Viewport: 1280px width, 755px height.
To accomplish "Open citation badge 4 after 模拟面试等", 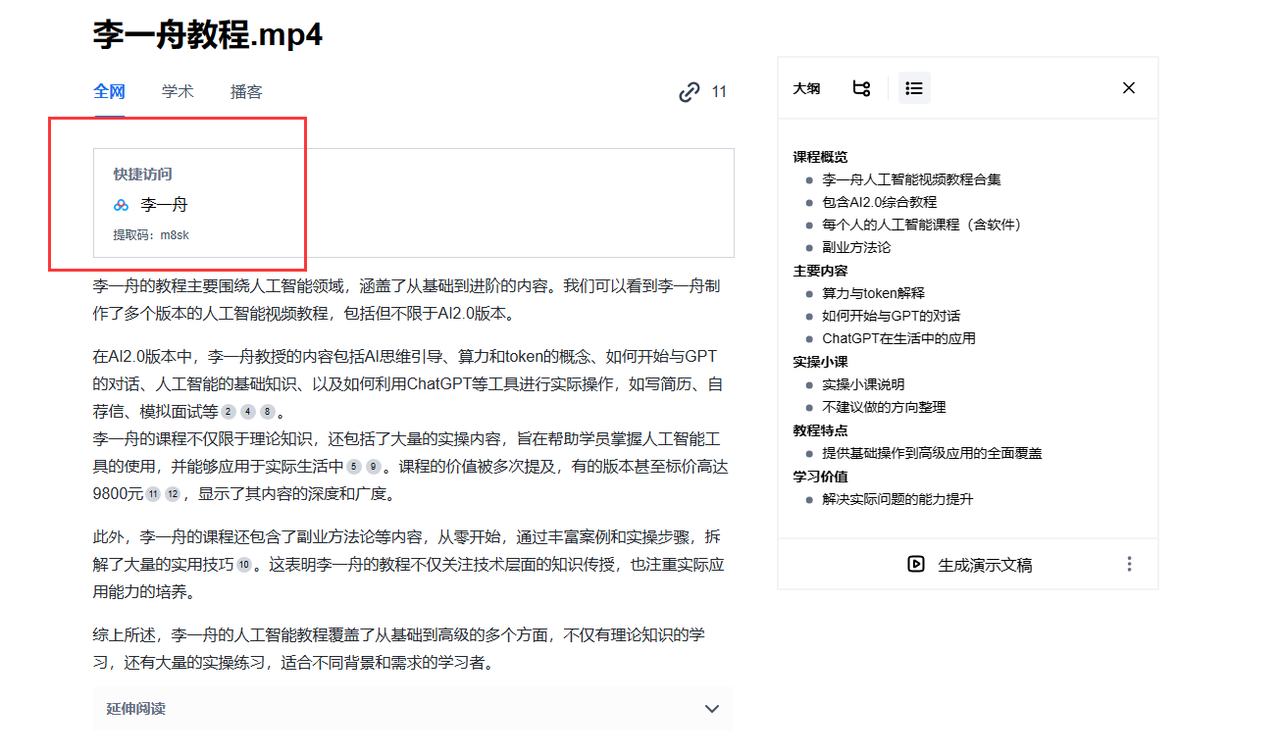I will [248, 411].
